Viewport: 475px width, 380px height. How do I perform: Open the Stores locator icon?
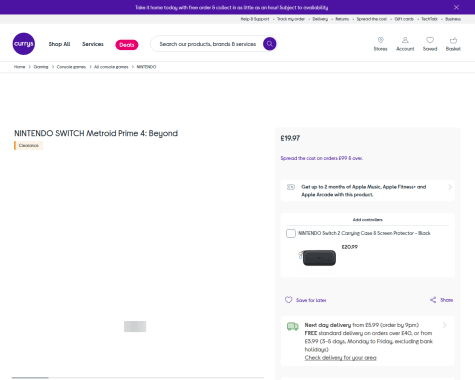coord(380,40)
